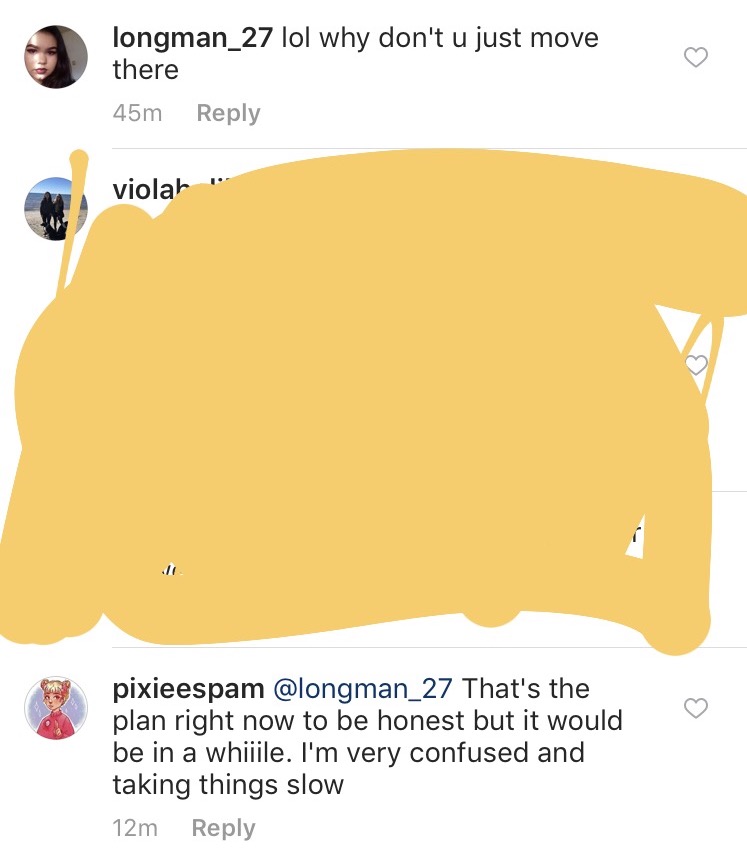Select the 12m timestamp

pos(135,828)
